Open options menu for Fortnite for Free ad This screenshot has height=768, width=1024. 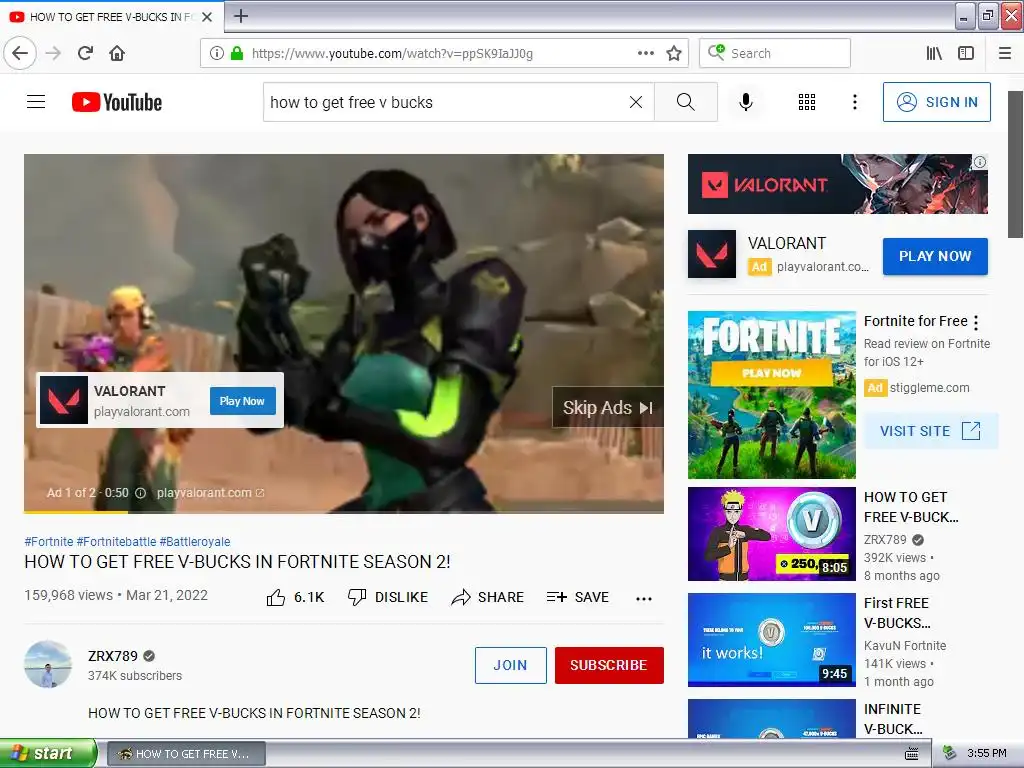click(x=976, y=323)
